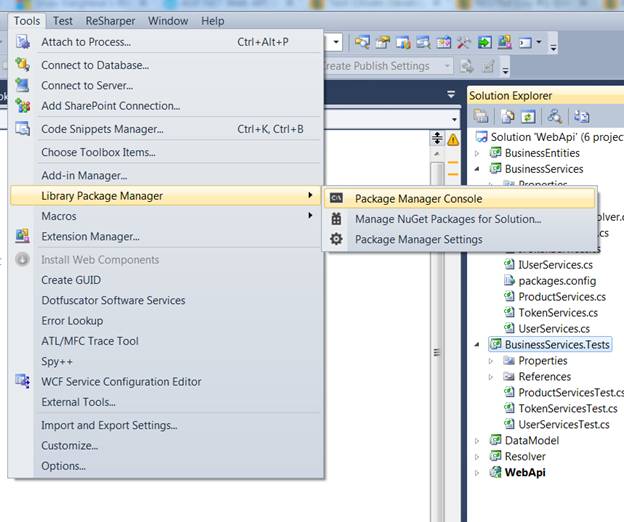Click the green-arrow Start Page toolbar icon

pyautogui.click(x=484, y=42)
